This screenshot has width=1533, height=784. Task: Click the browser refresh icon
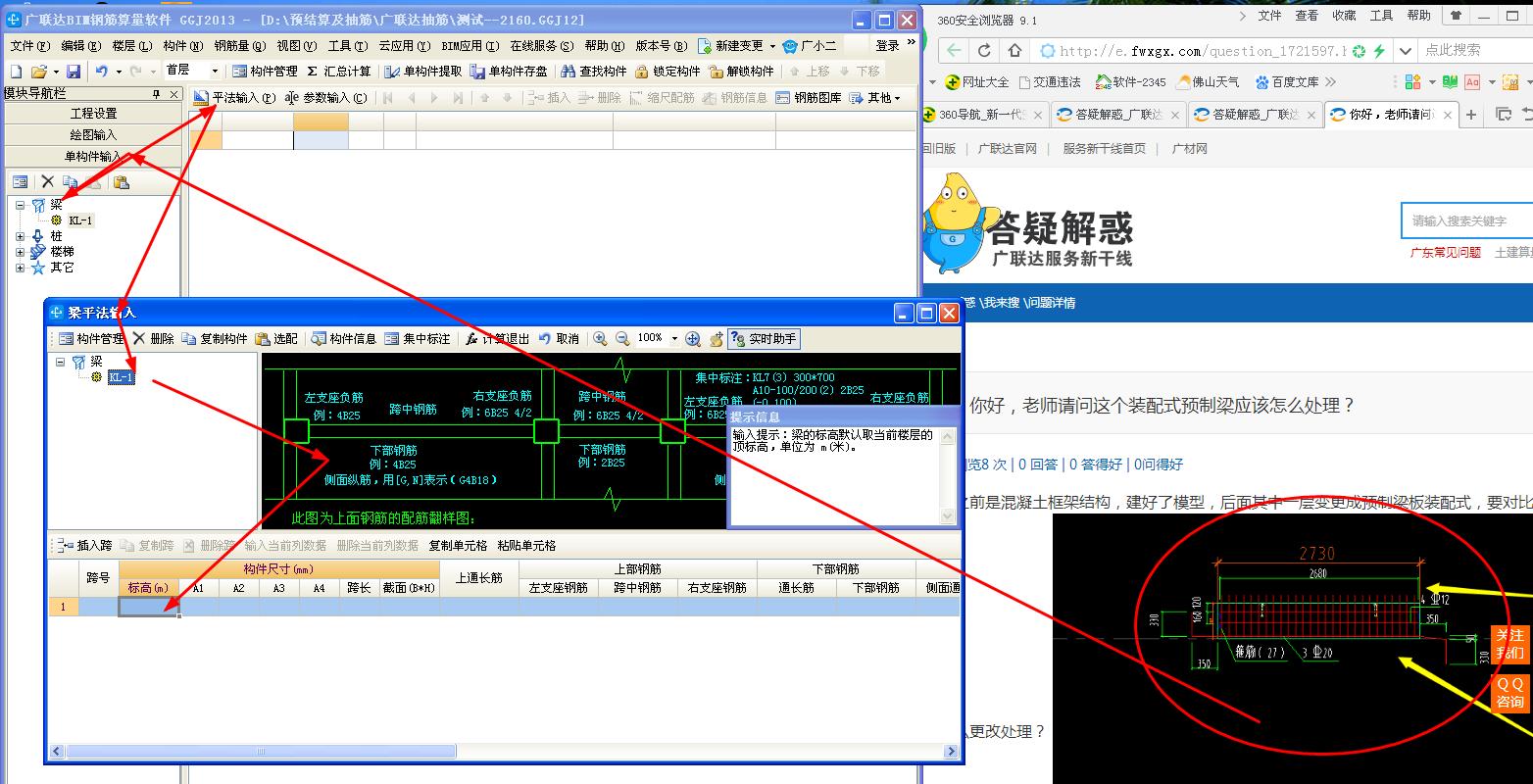984,51
